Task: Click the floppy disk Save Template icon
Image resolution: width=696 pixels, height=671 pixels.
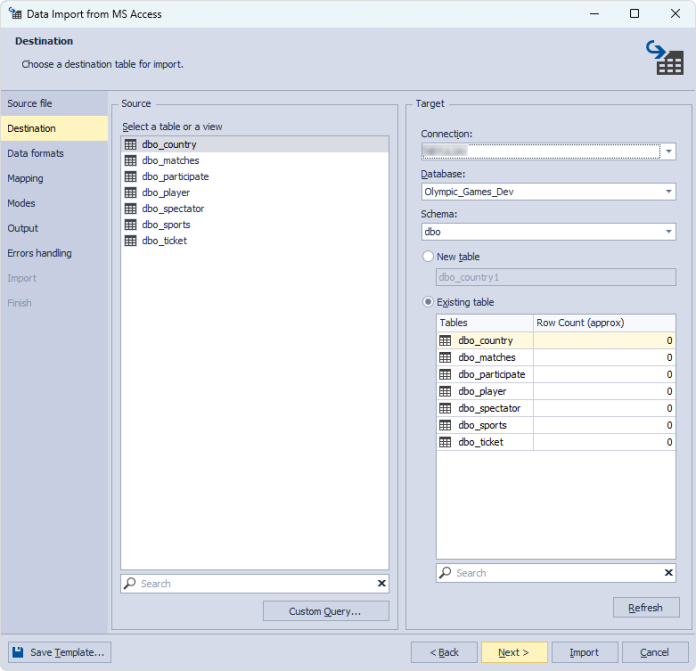Action: [x=18, y=653]
